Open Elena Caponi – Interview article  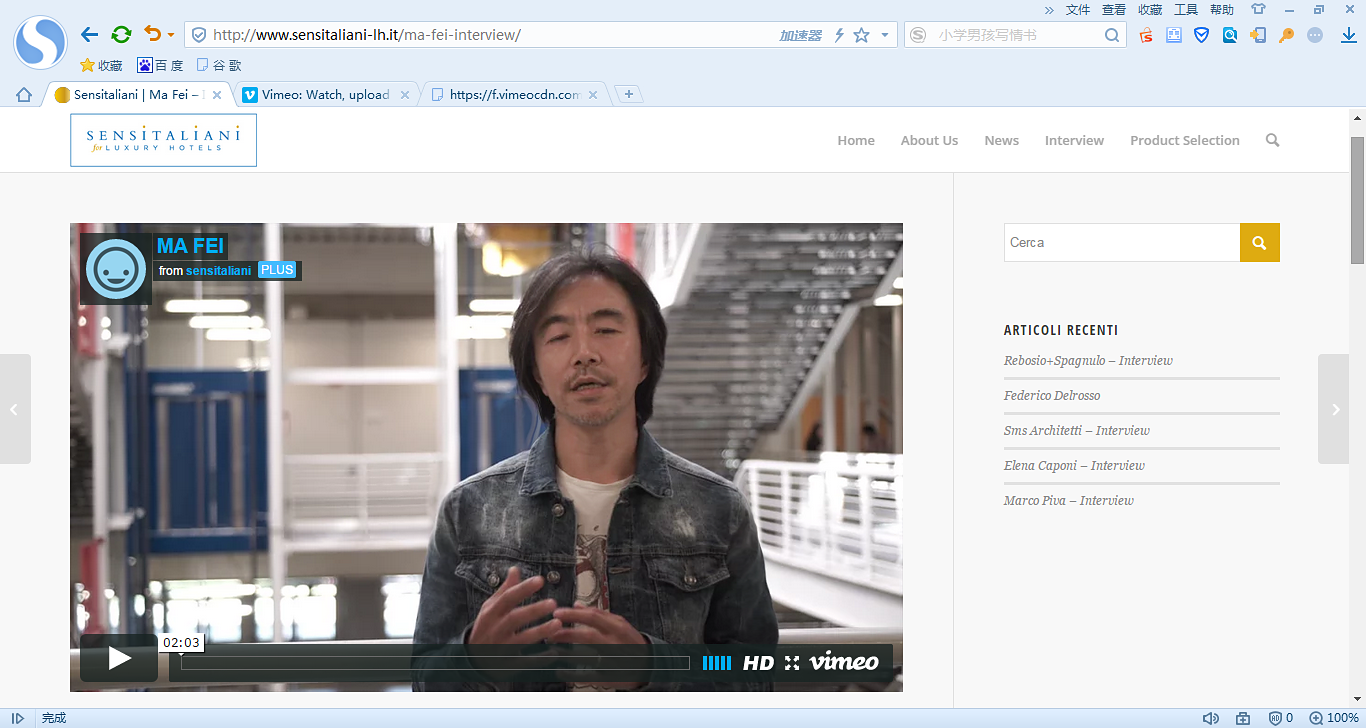point(1074,466)
